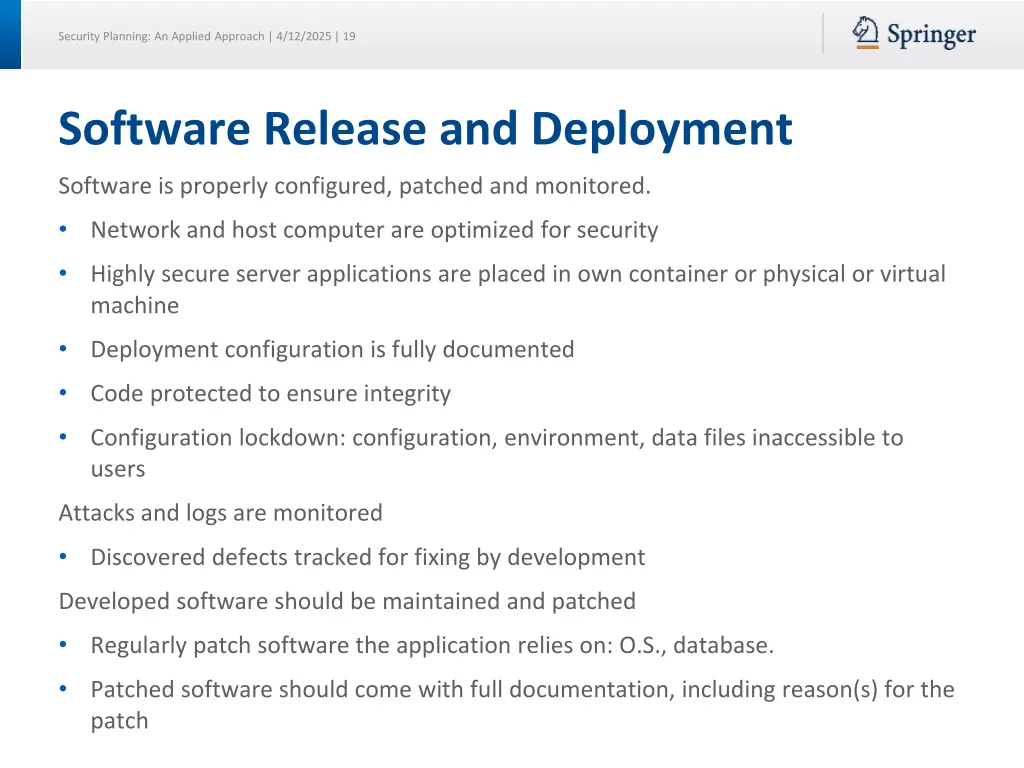Click the bullet starting 'Patched software should come with'
The width and height of the screenshot is (1024, 768).
[x=522, y=705]
